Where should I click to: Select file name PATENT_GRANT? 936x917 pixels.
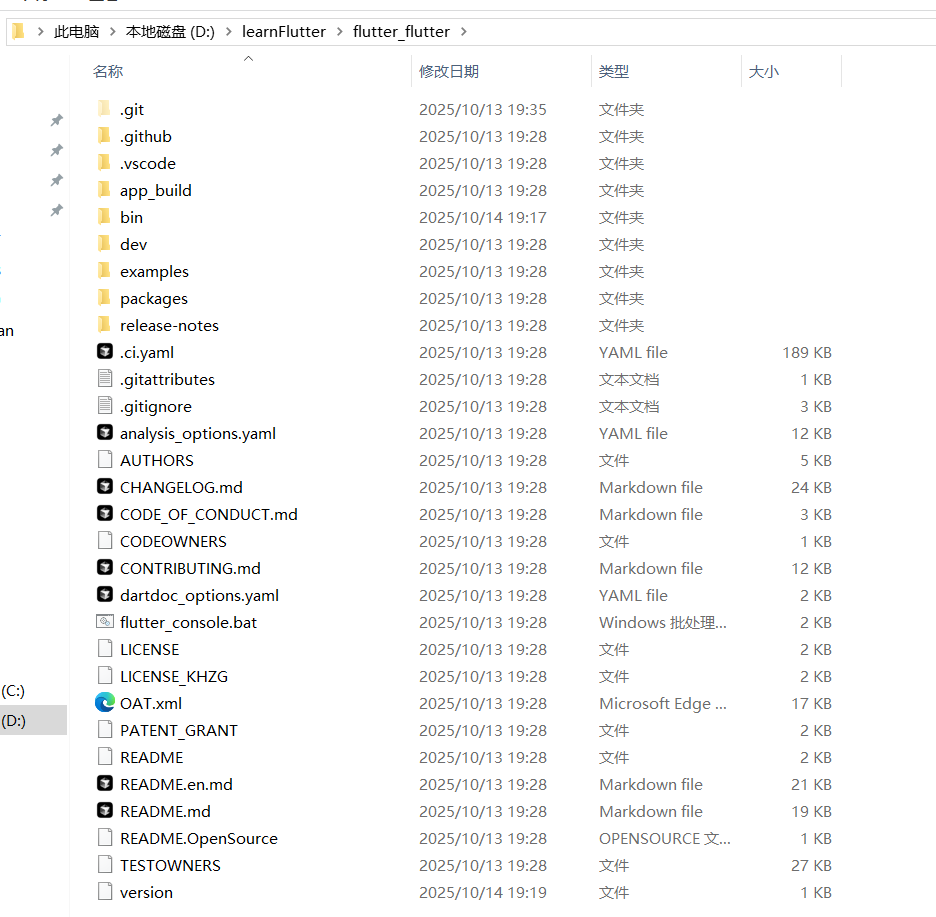[x=178, y=731]
